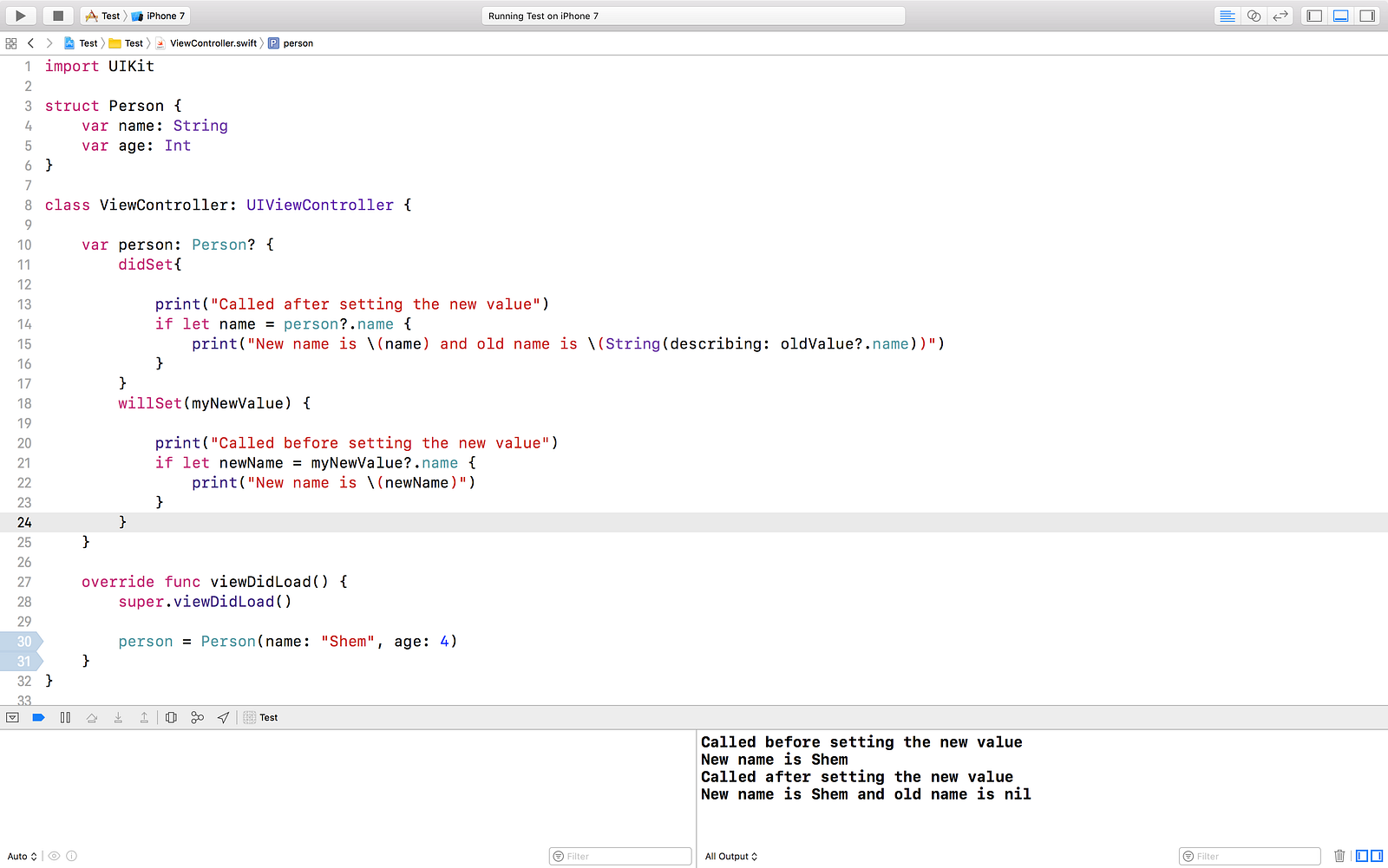
Task: Click the "Shem" string literal on line 30
Action: tap(348, 643)
